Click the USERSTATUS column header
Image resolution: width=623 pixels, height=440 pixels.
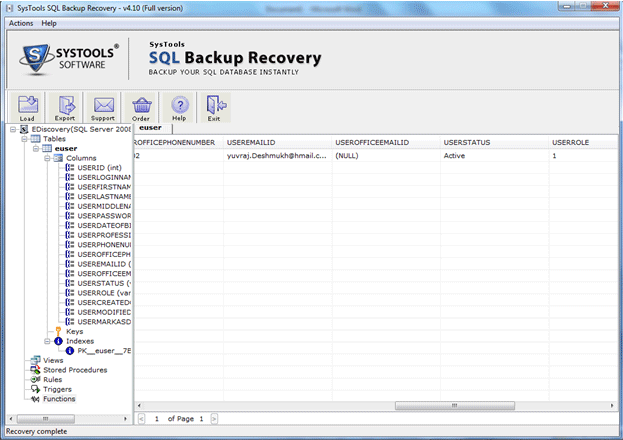(x=466, y=143)
